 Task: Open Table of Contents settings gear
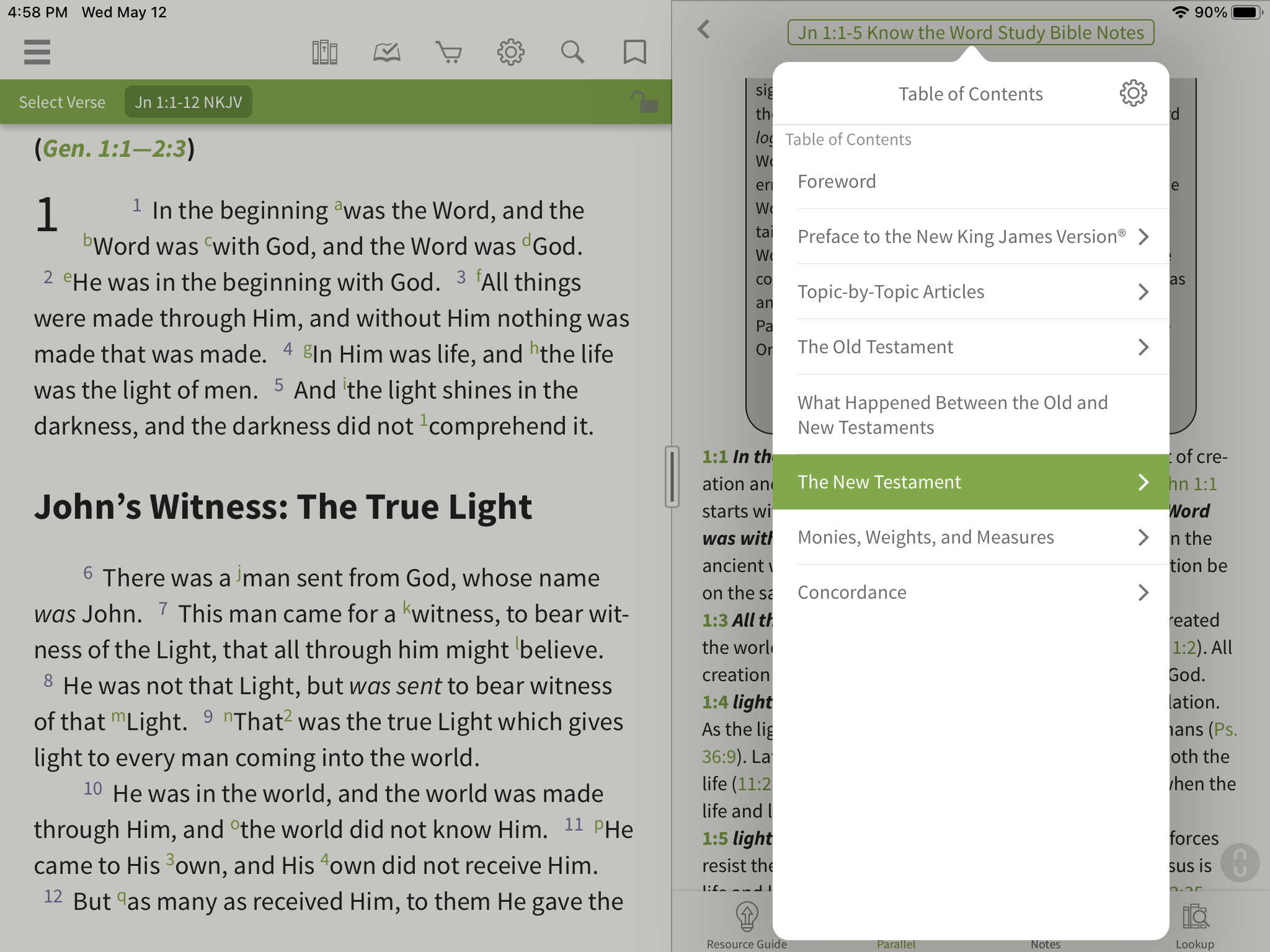(1133, 94)
